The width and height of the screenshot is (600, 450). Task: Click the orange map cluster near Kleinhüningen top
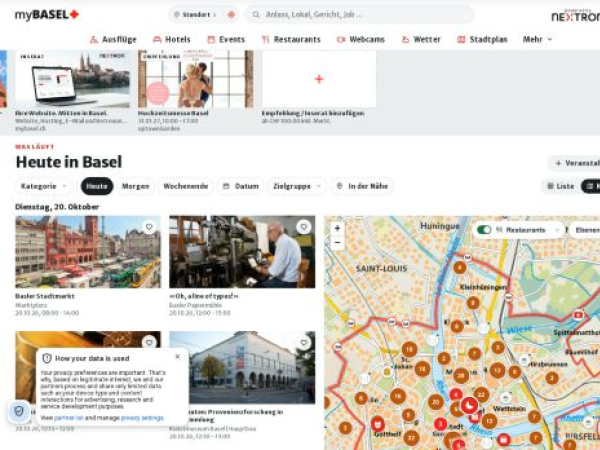coord(460,267)
